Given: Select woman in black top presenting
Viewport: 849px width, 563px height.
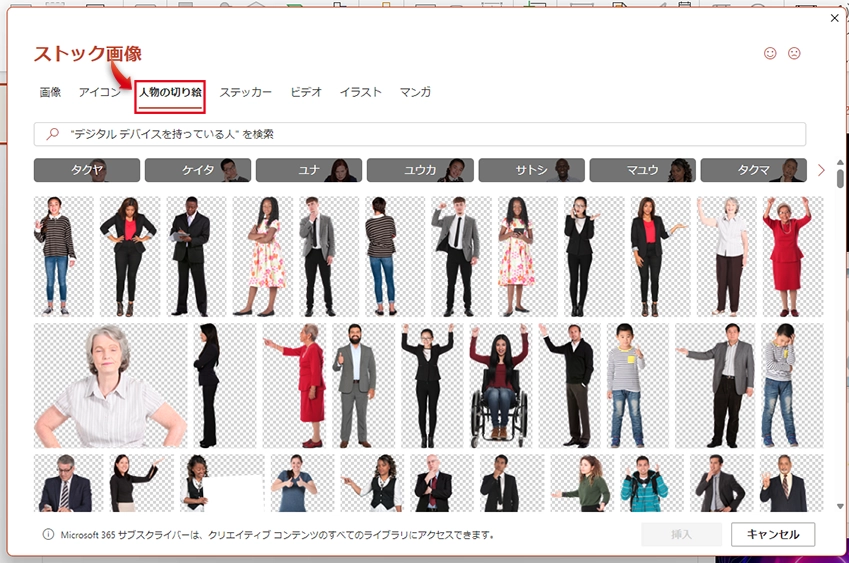Looking at the screenshot, I should pyautogui.click(x=141, y=483).
